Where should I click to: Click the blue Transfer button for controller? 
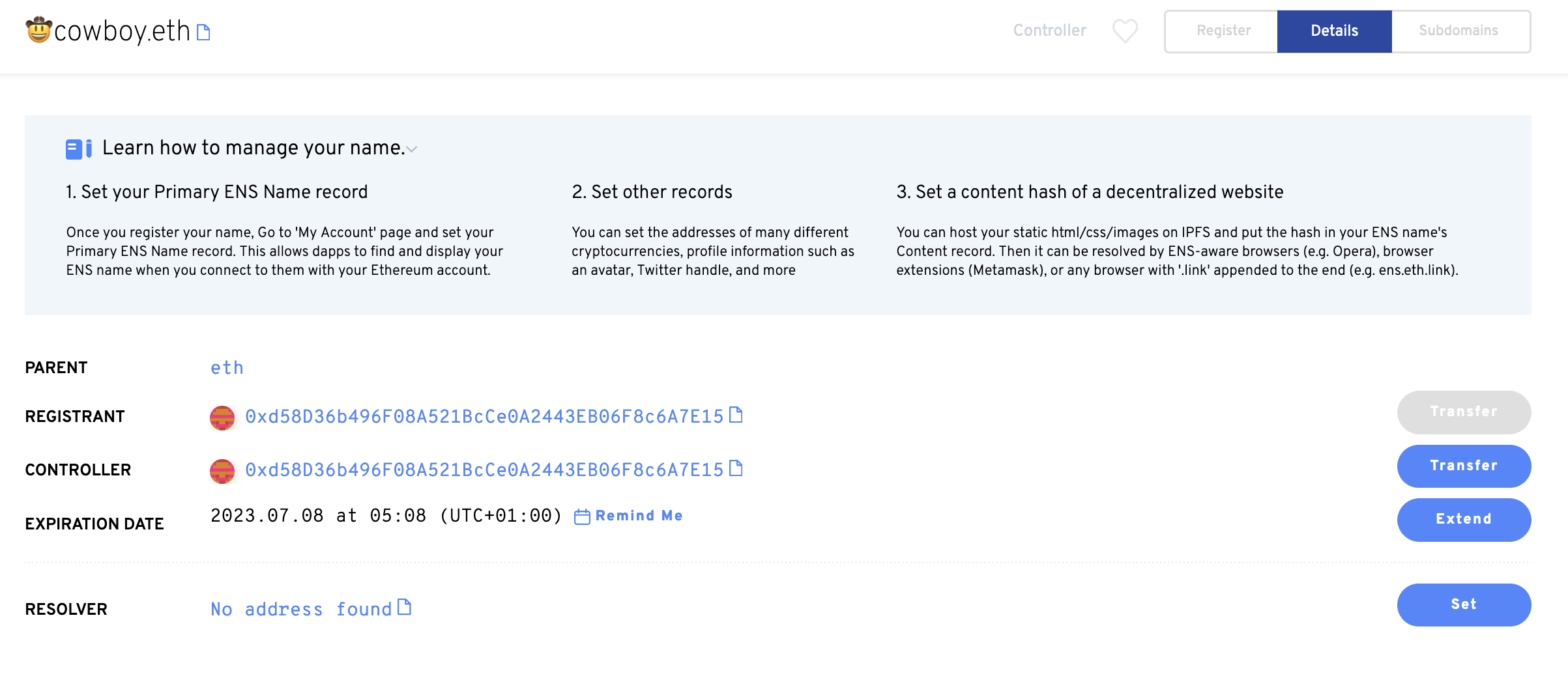point(1464,466)
